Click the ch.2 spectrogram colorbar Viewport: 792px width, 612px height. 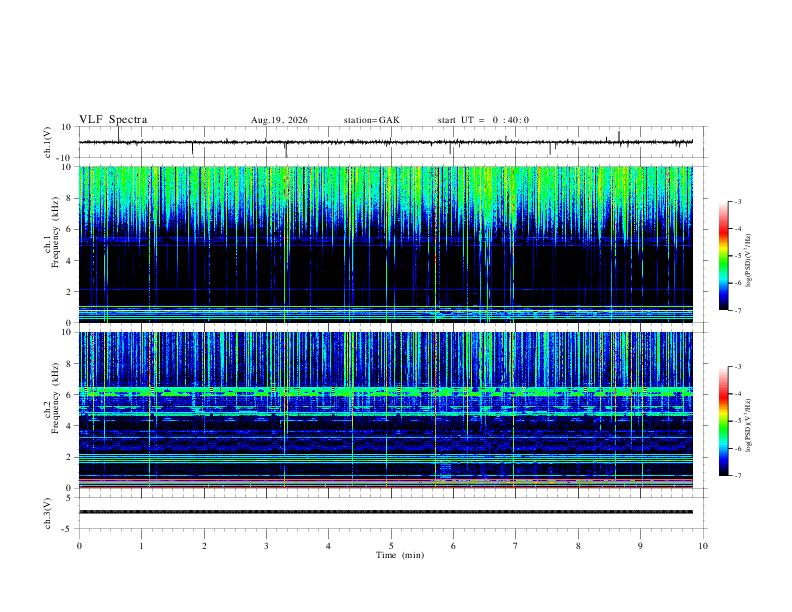point(724,421)
